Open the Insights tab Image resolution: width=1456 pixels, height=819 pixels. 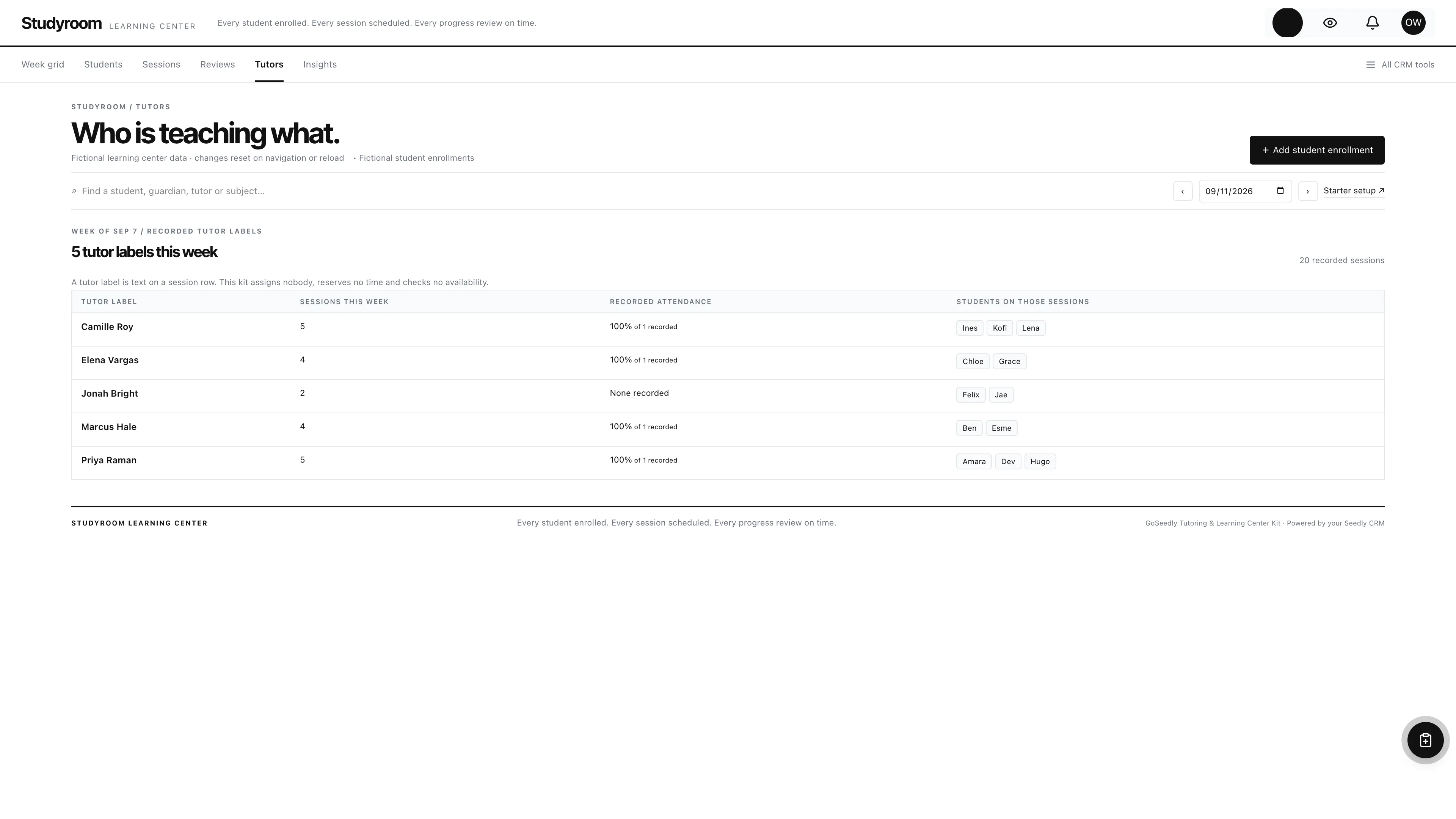click(x=320, y=65)
